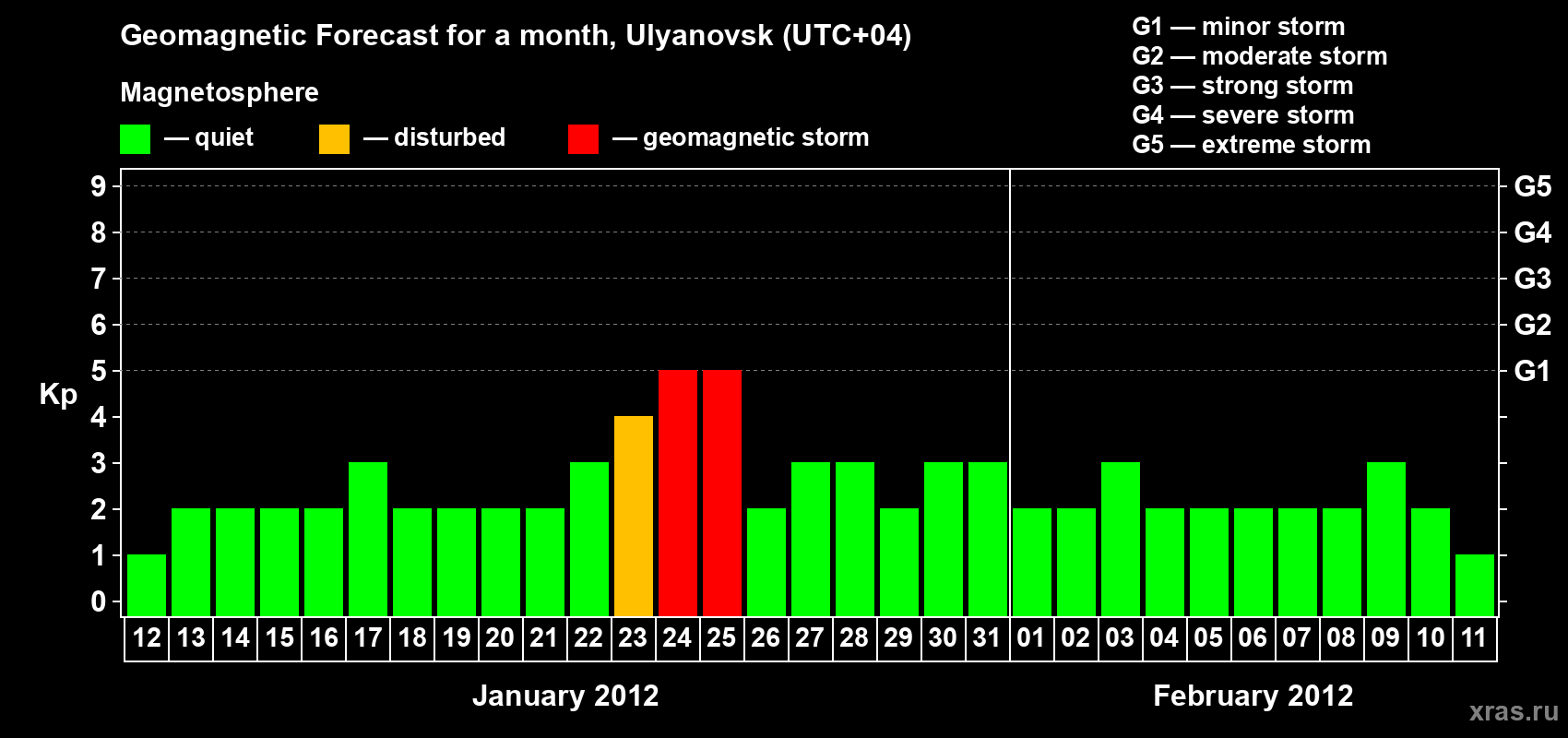The height and width of the screenshot is (738, 1568).
Task: Click the G1 axis label on right
Action: coord(1532,371)
